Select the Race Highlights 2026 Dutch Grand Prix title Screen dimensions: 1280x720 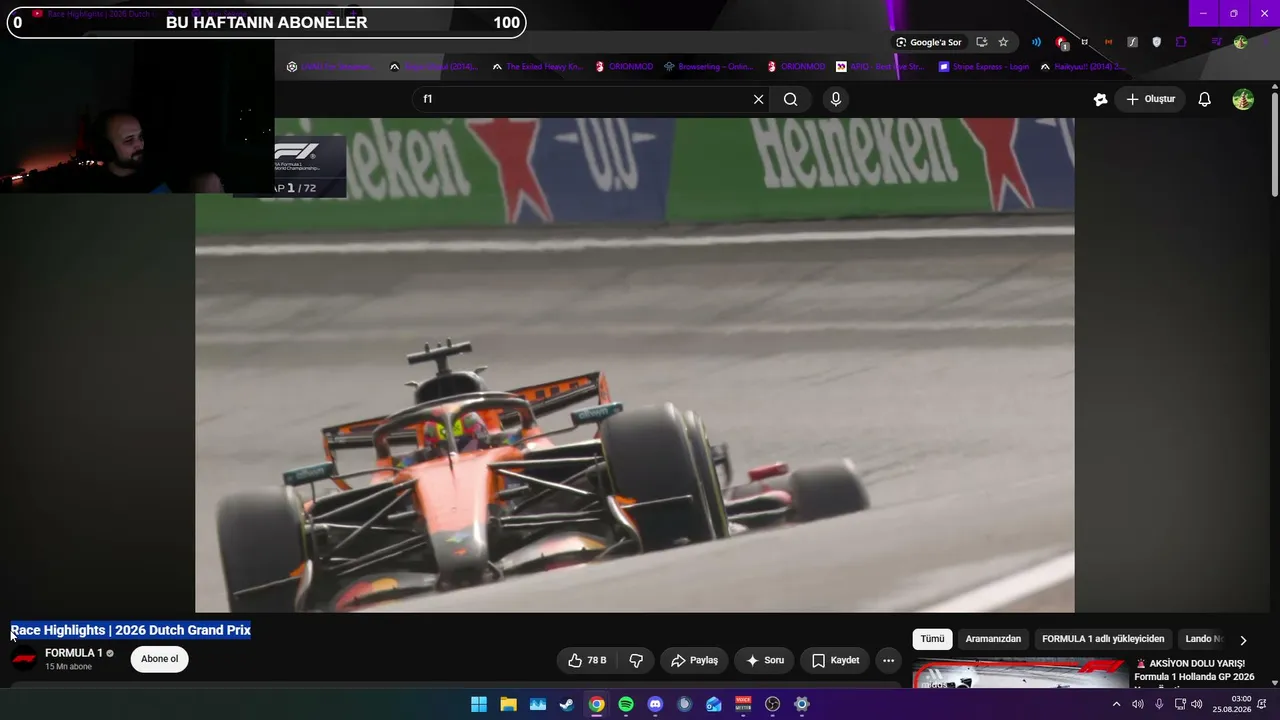click(131, 630)
